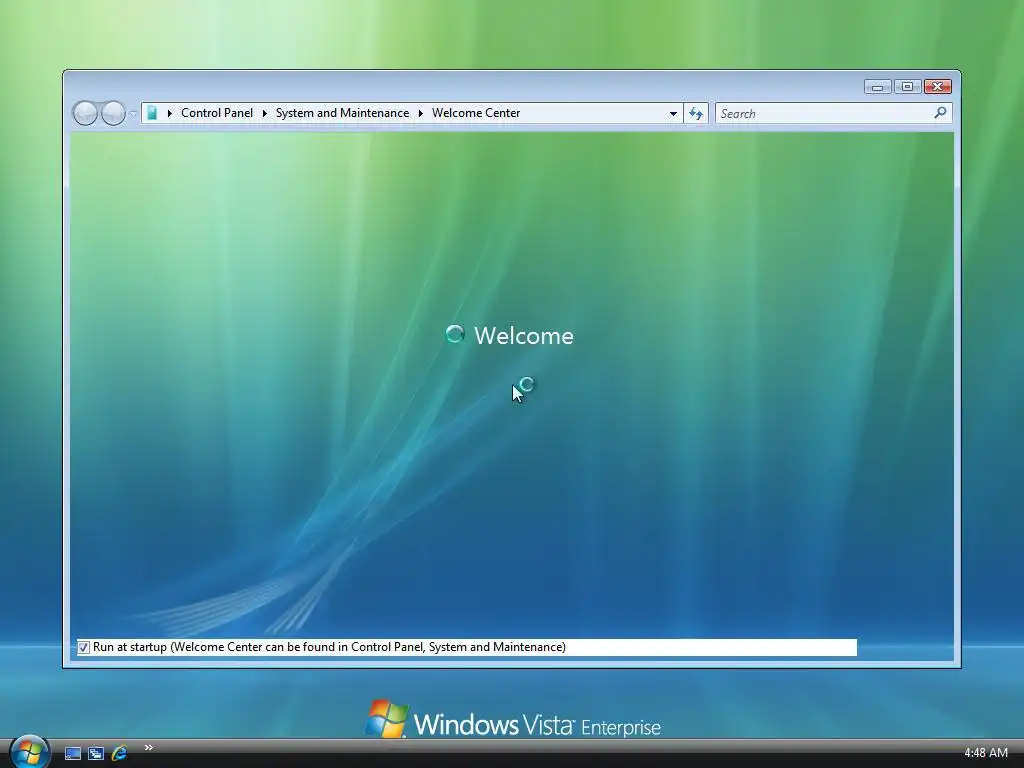Maximize the Welcome Center window
The height and width of the screenshot is (768, 1024).
point(907,87)
